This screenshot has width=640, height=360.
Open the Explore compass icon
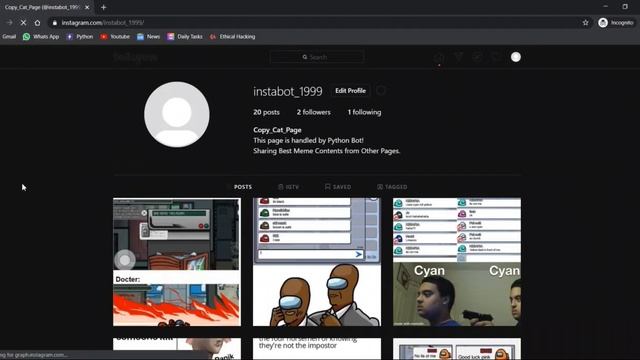477,57
